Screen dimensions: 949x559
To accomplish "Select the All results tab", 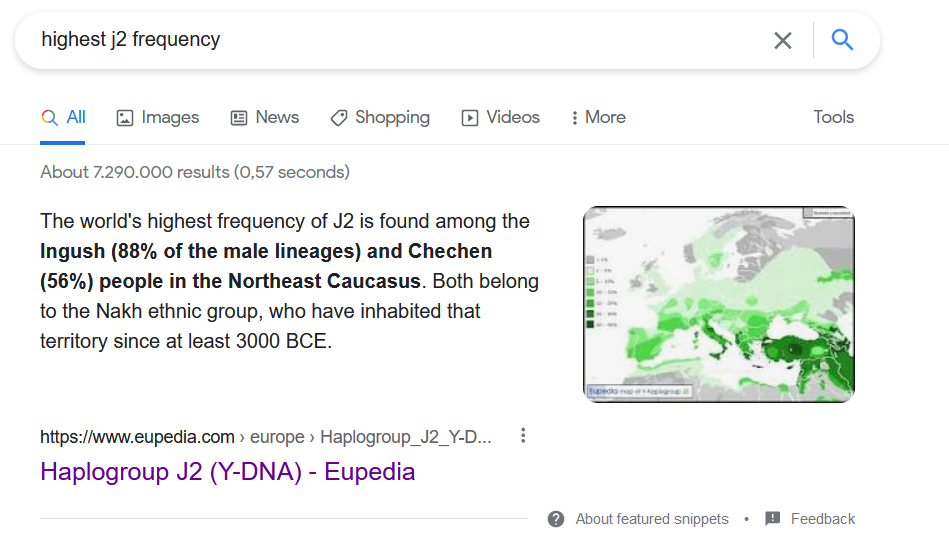I will point(64,118).
